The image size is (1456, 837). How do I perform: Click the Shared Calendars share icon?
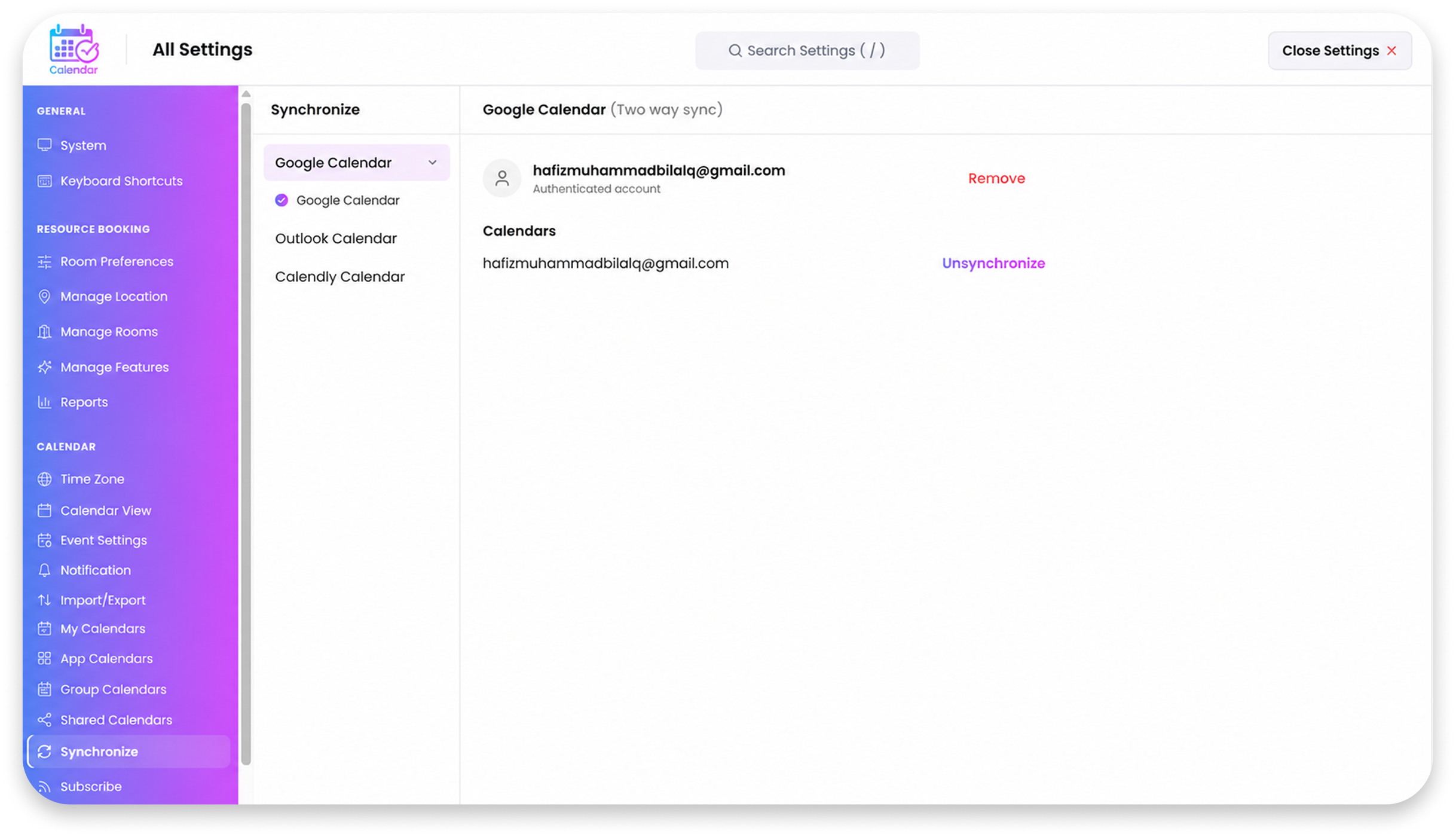coord(44,720)
